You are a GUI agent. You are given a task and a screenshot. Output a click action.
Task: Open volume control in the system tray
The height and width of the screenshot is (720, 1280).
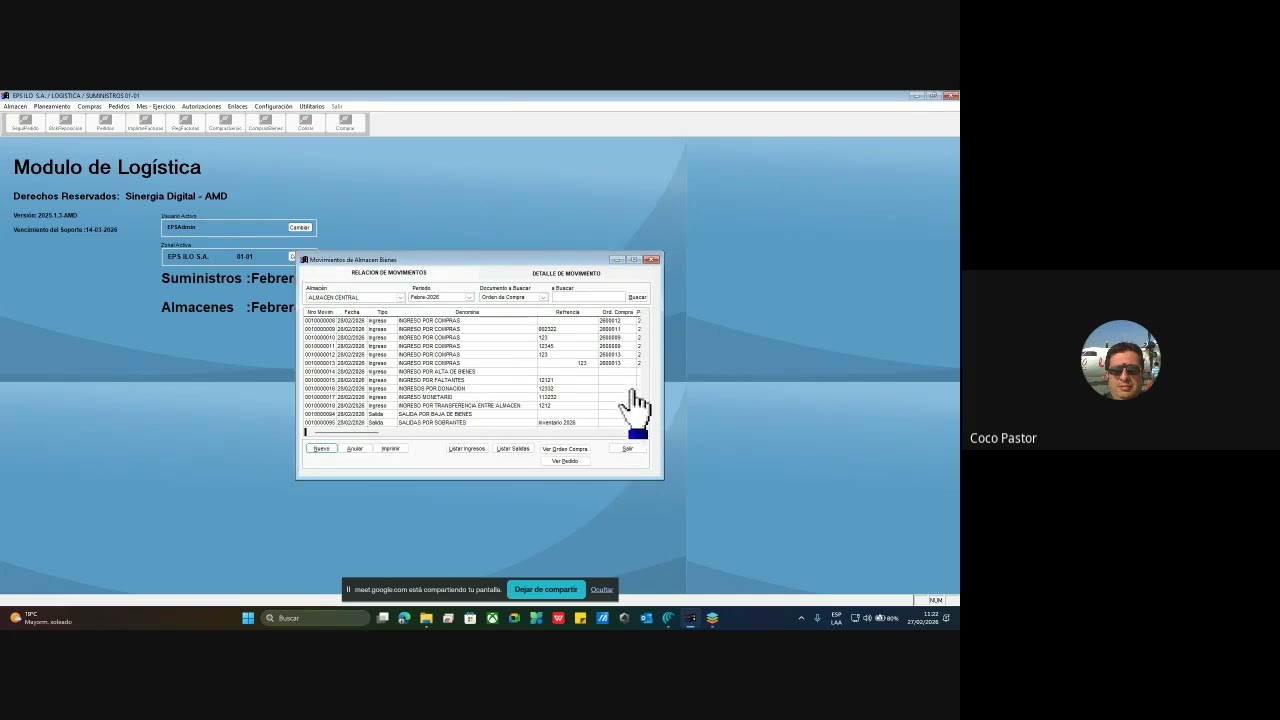867,618
